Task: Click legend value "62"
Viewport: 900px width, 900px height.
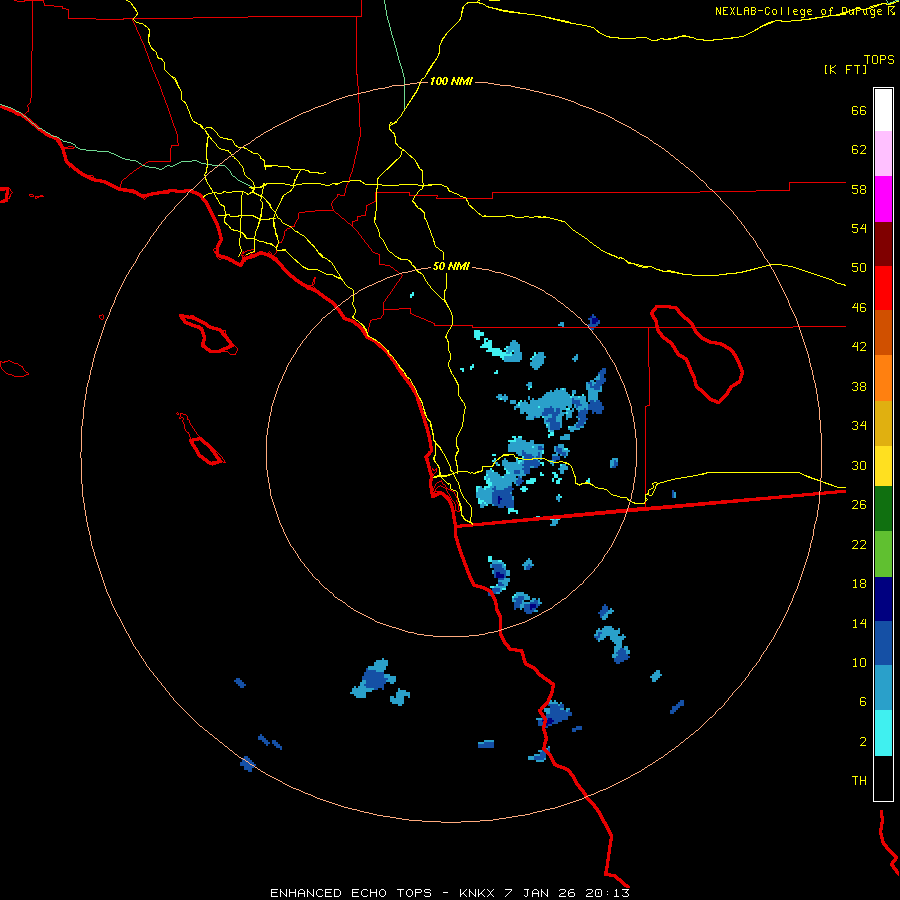Action: click(x=859, y=150)
